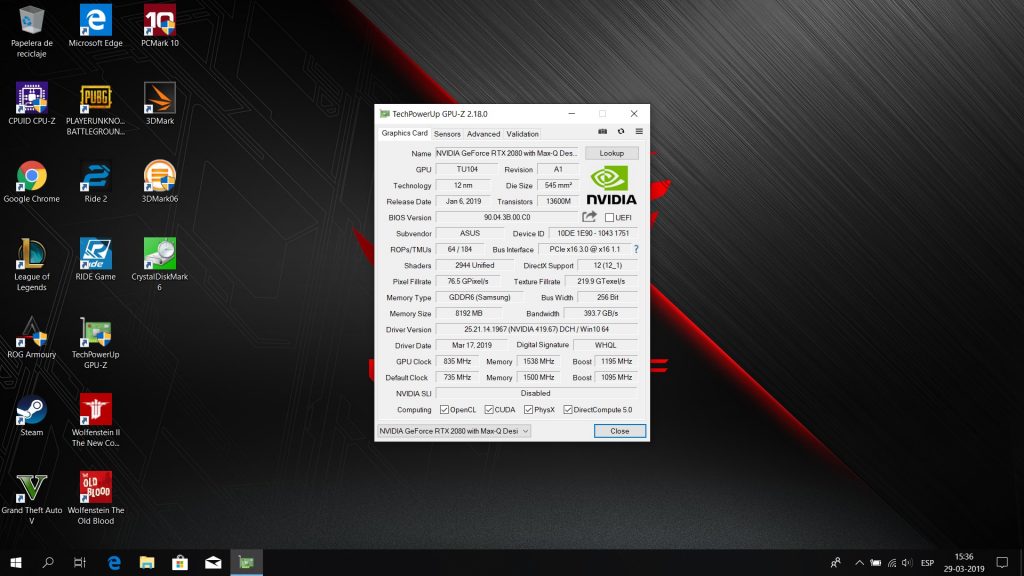This screenshot has width=1024, height=576.
Task: Select the CrystalDiskMark 6 desktop icon
Action: (x=160, y=253)
